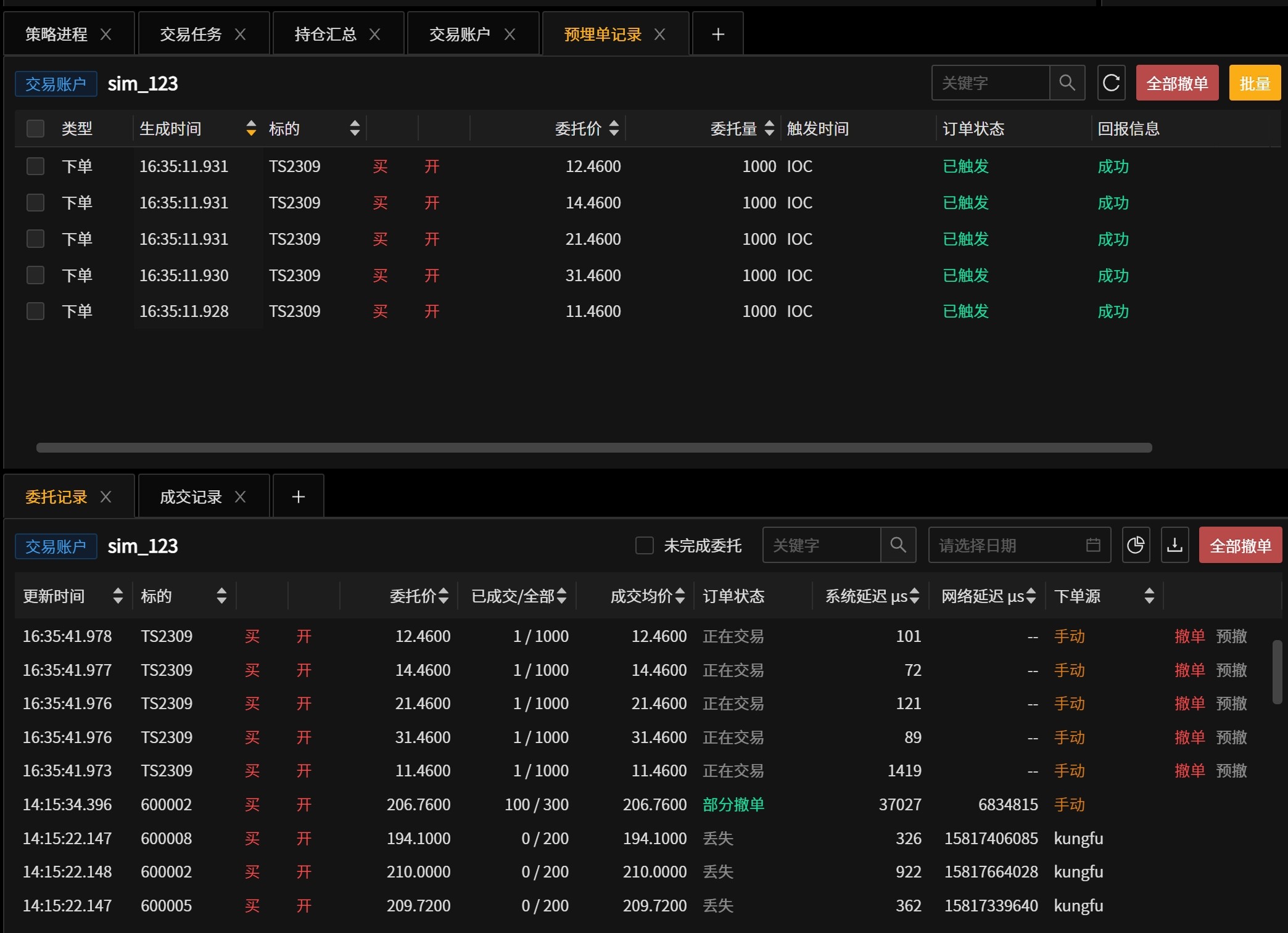The width and height of the screenshot is (1288, 933).
Task: Sort by 系统延迟 μs column arrows
Action: click(914, 596)
